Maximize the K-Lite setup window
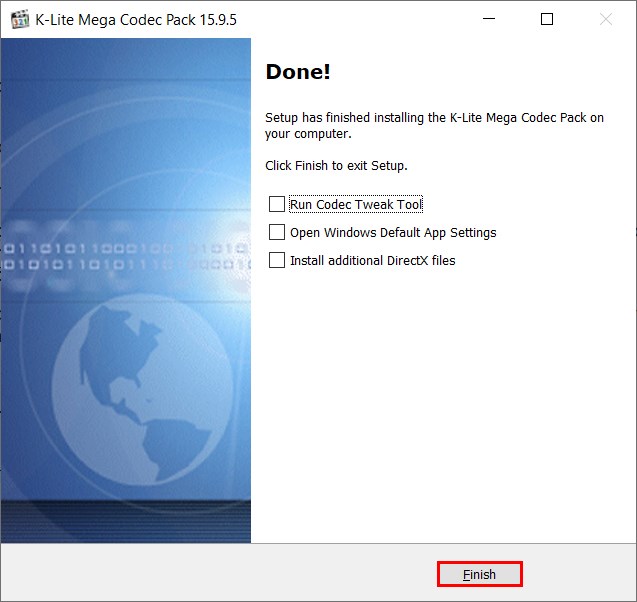Image resolution: width=637 pixels, height=602 pixels. tap(547, 19)
